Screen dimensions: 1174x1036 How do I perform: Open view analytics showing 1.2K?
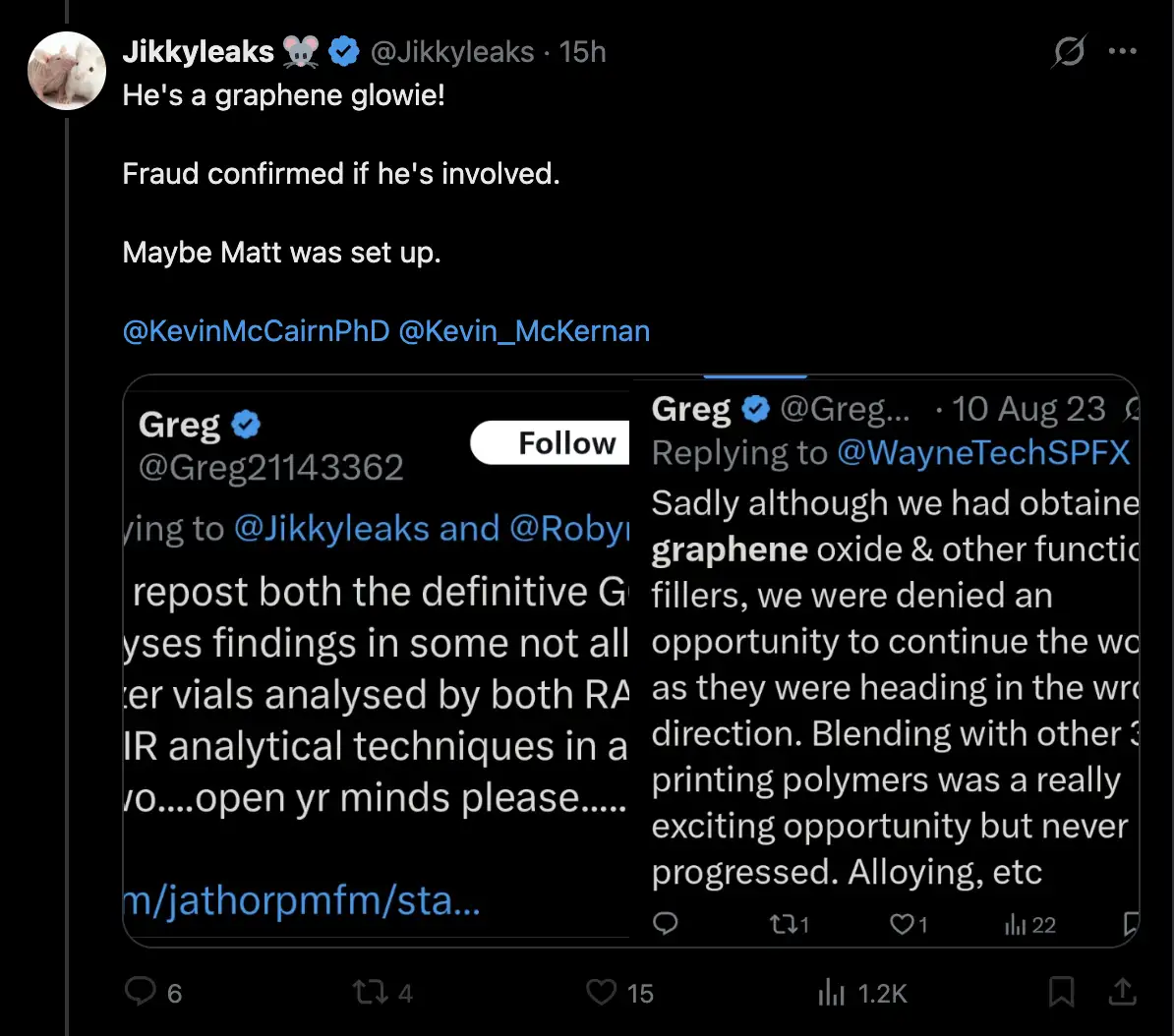832,993
